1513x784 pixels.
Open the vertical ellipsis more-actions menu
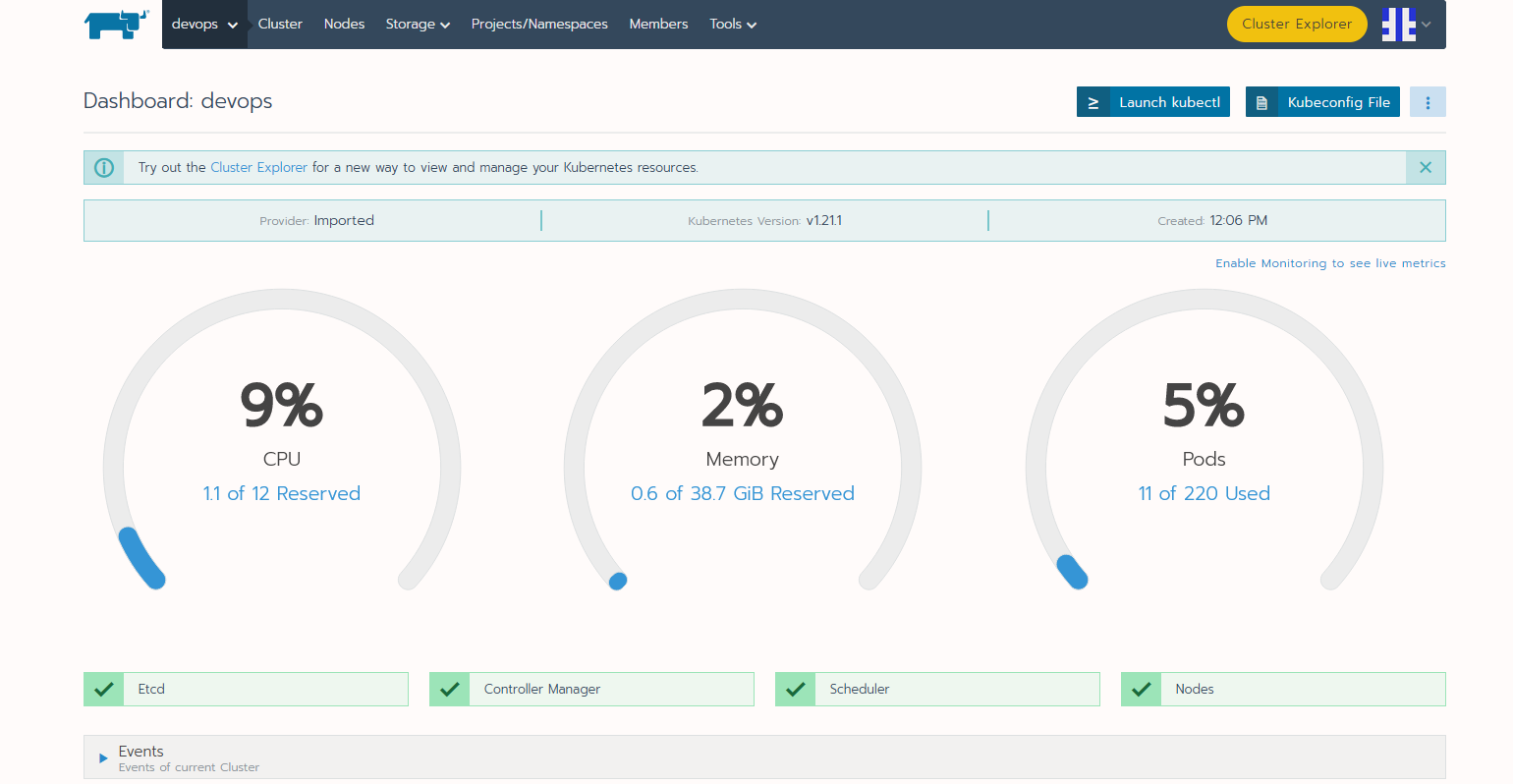pos(1428,102)
